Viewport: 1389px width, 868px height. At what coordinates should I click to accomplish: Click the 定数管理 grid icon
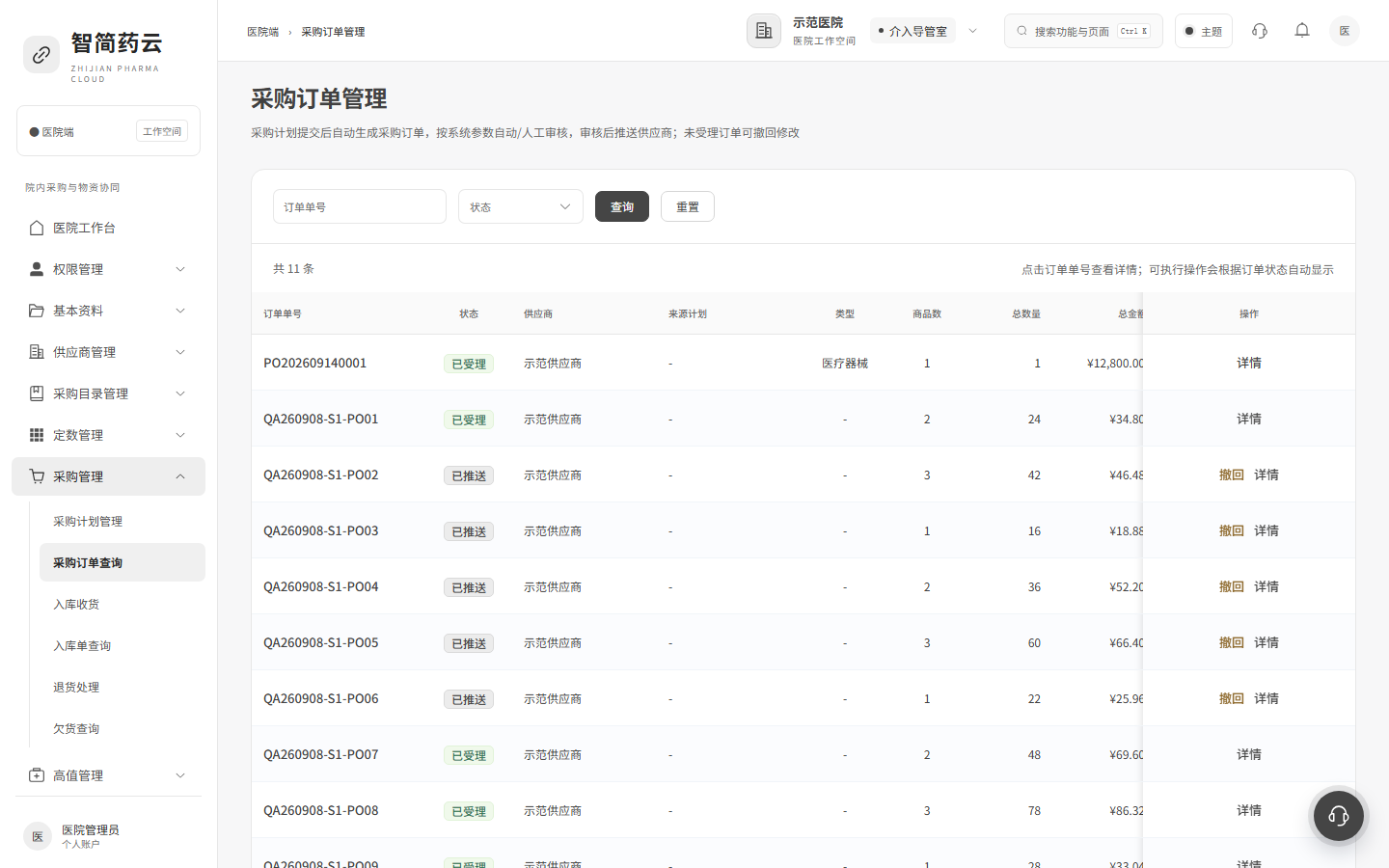point(37,435)
